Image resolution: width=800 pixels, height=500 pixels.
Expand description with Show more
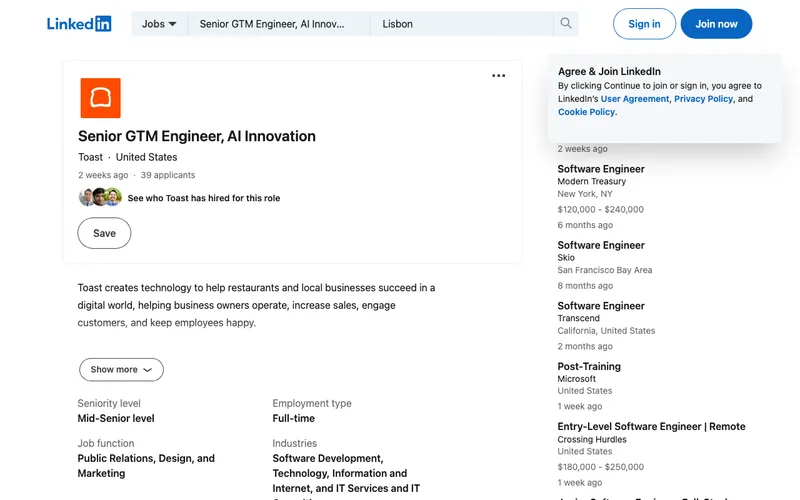pyautogui.click(x=121, y=369)
